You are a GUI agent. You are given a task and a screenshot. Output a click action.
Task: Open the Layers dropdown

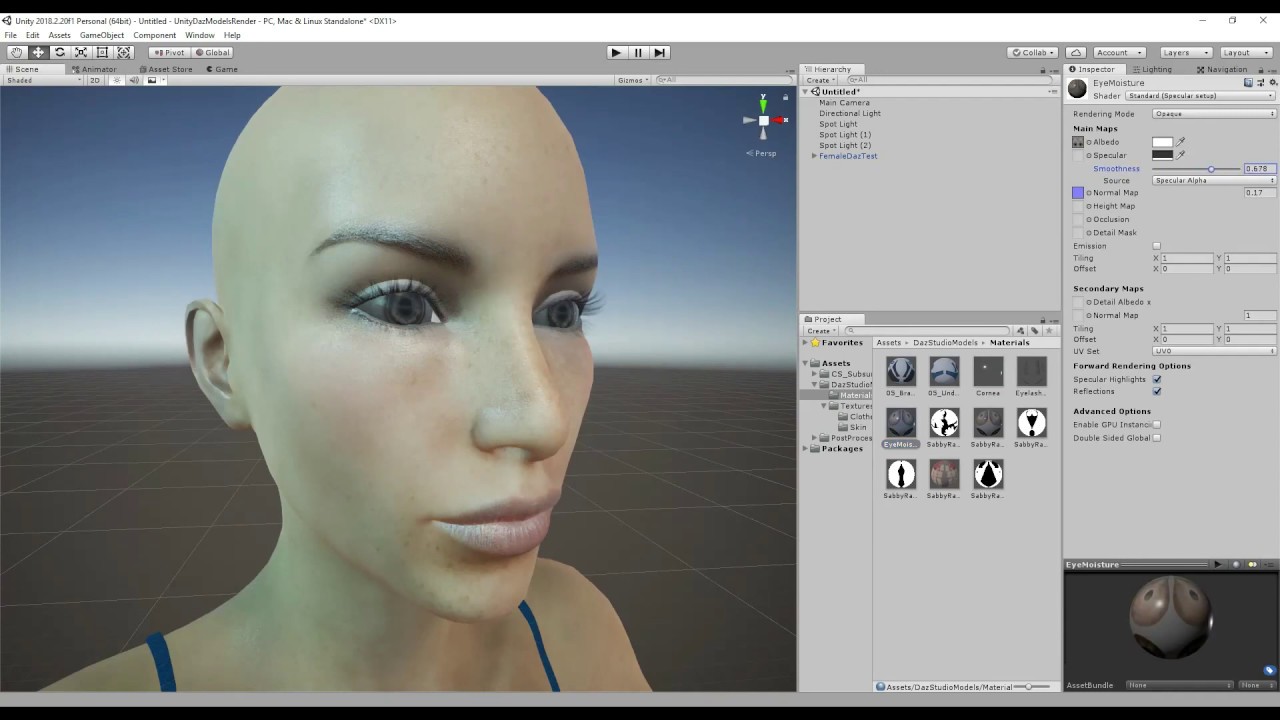(1186, 52)
